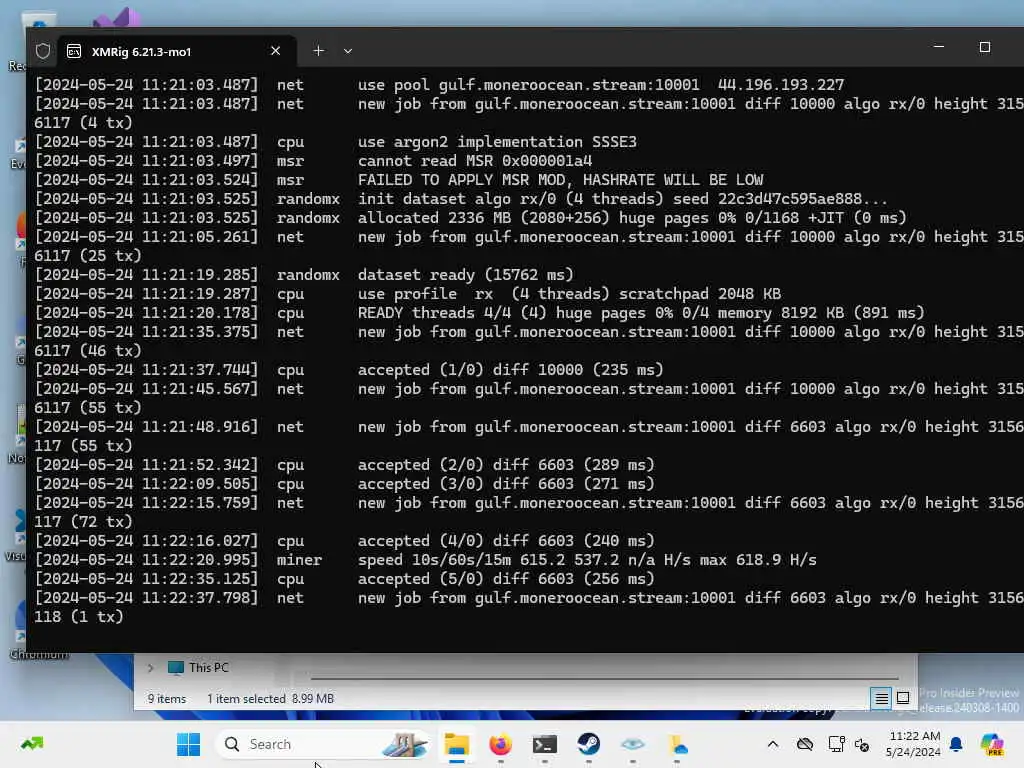Open the Windows Start menu
Image resolution: width=1024 pixels, height=768 pixels.
189,744
